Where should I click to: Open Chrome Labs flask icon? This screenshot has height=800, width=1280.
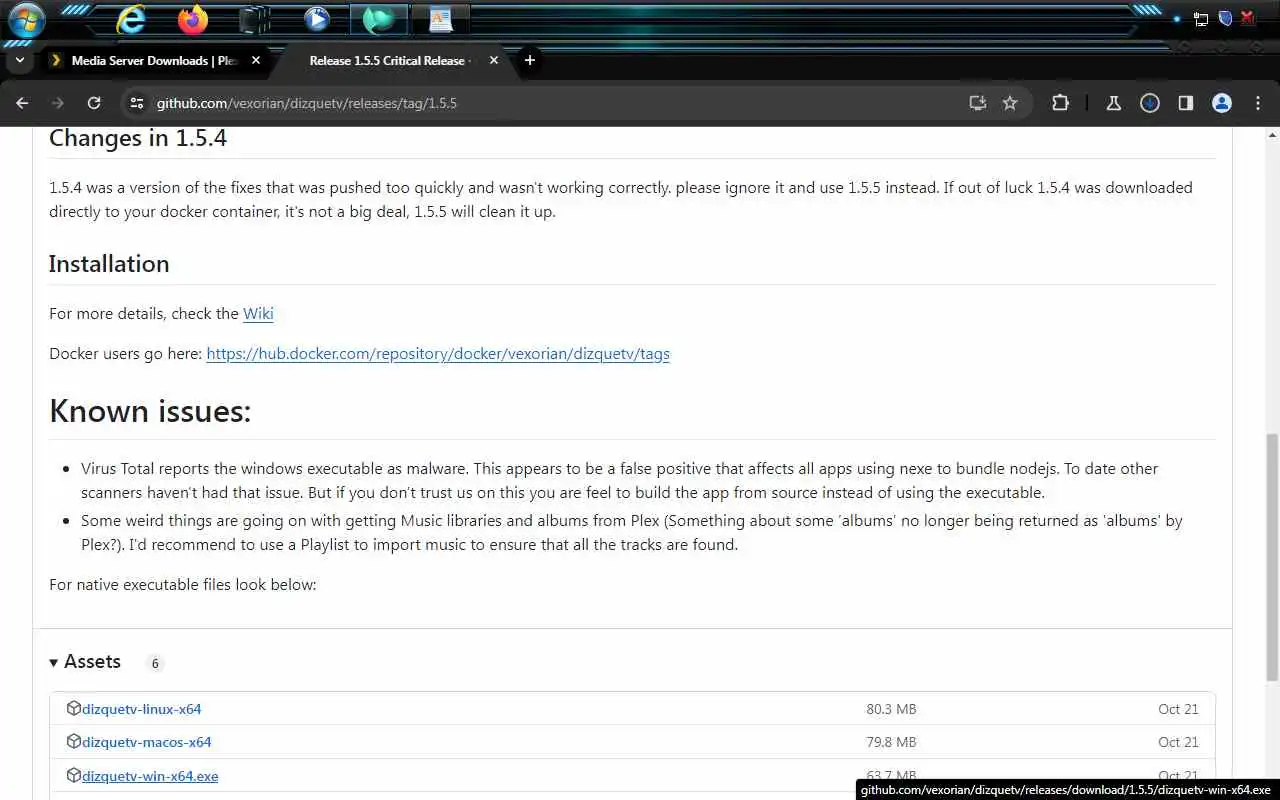point(1113,103)
